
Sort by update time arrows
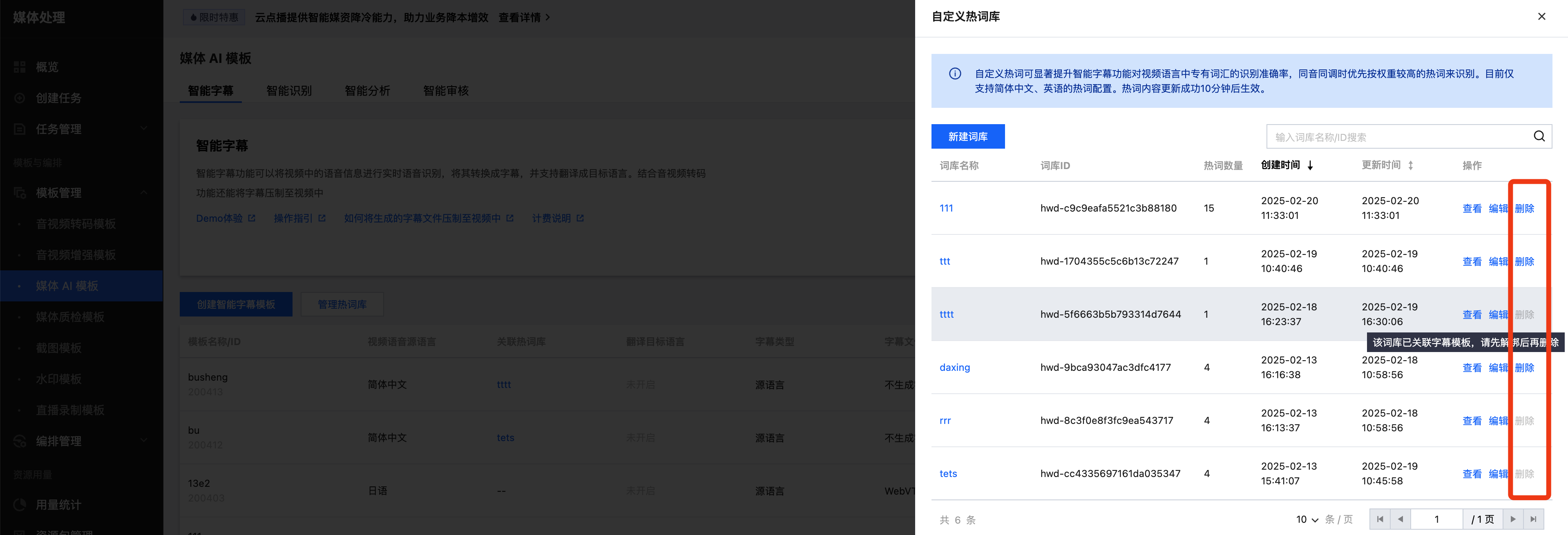tap(1410, 165)
